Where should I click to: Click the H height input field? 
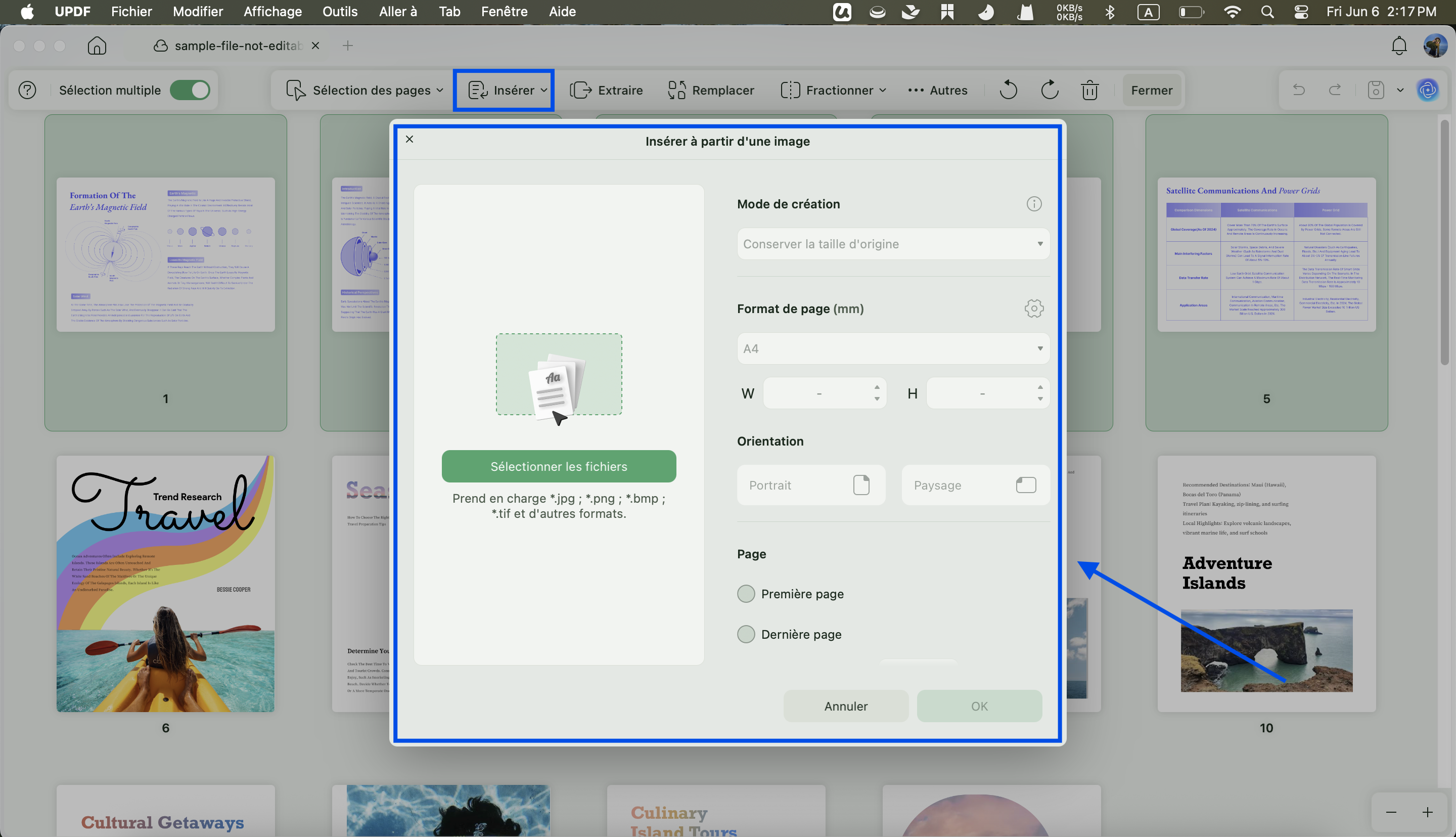point(982,393)
